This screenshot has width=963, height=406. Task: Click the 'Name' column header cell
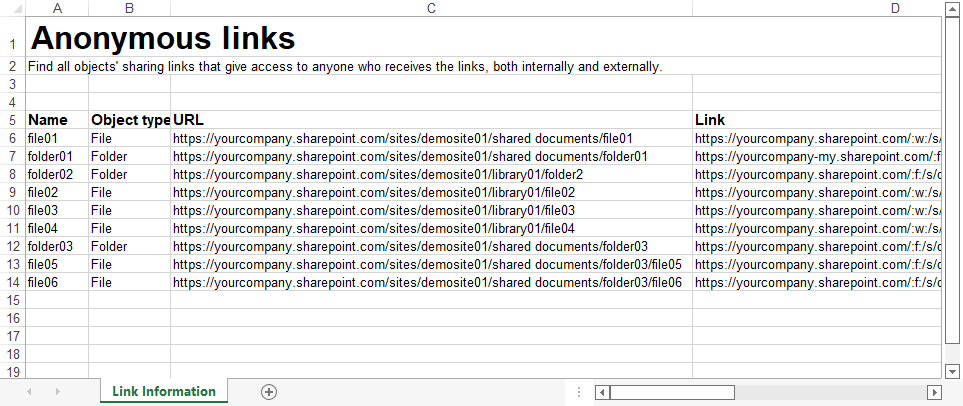[58, 120]
